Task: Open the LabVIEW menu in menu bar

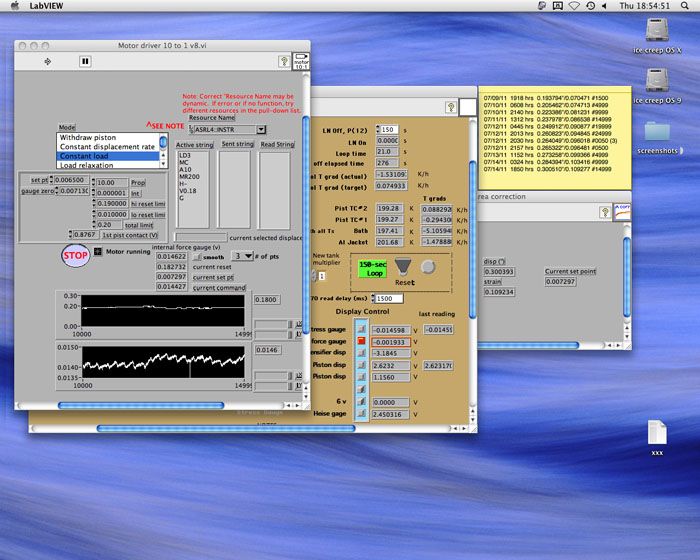Action: point(47,6)
